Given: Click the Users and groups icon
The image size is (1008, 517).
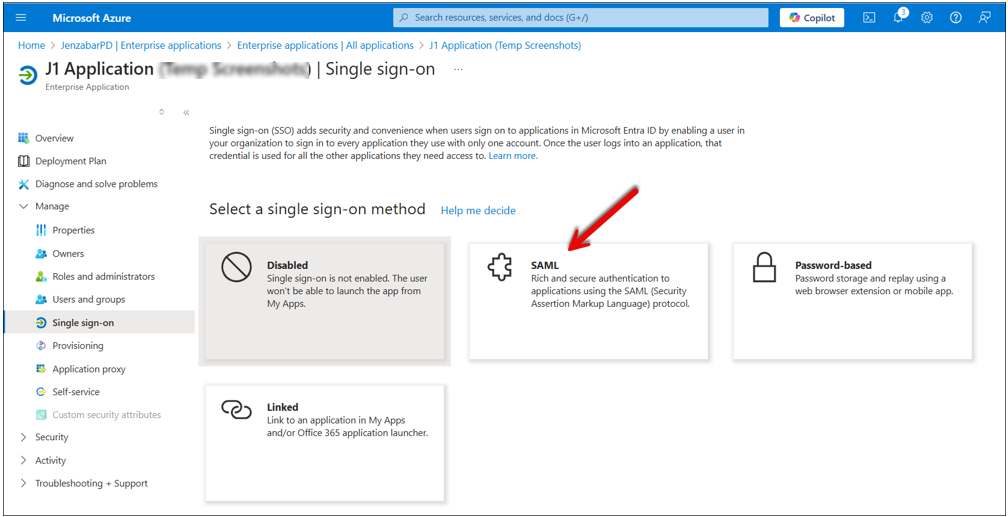Looking at the screenshot, I should tap(41, 300).
